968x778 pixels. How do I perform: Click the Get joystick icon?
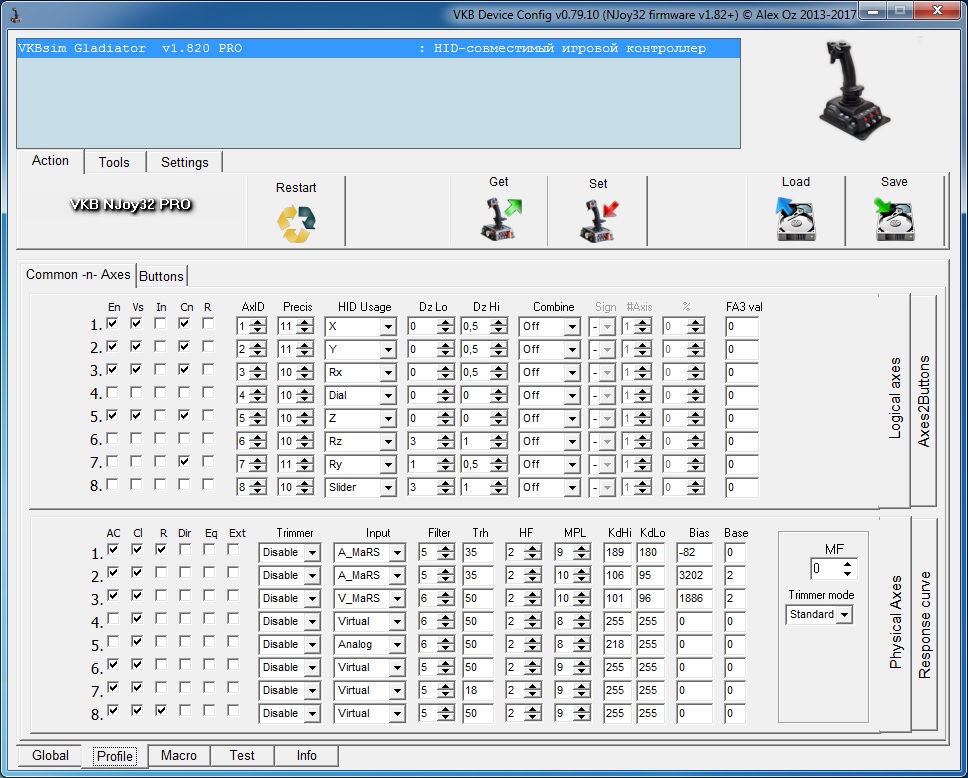[x=501, y=219]
